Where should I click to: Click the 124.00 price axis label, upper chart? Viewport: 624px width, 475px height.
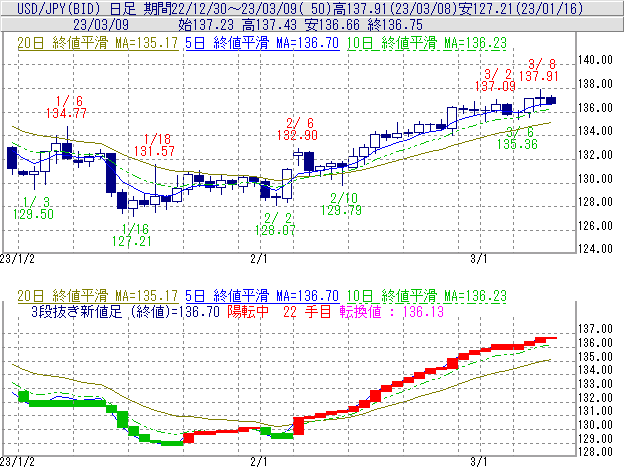tap(595, 249)
